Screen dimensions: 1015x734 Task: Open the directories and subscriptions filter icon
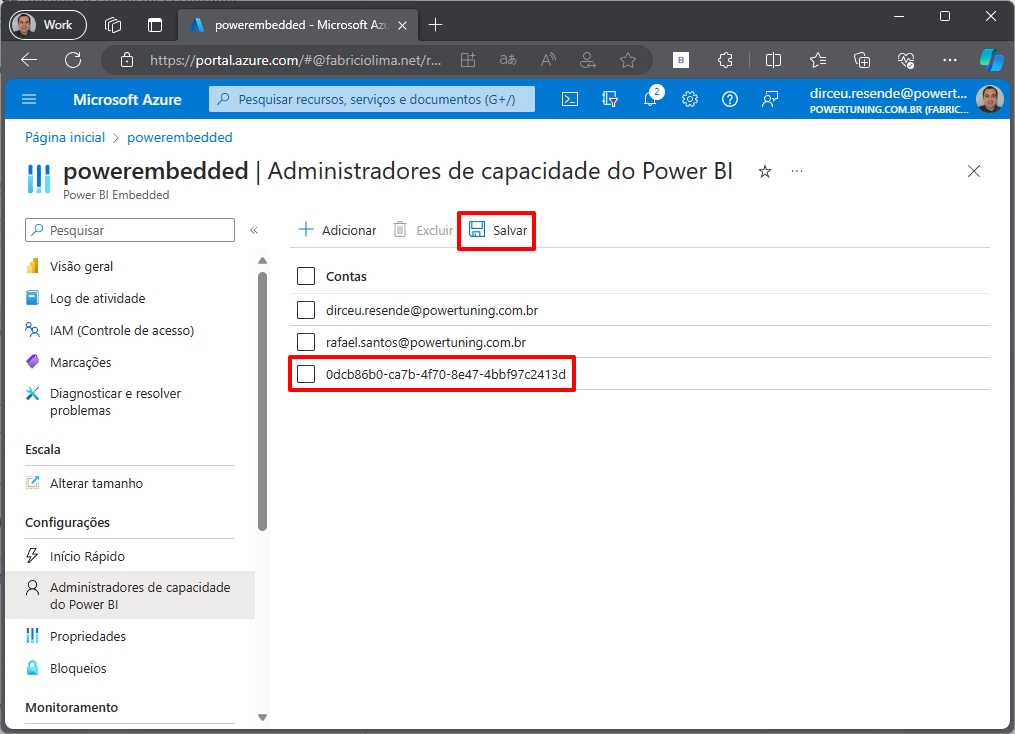(x=610, y=99)
